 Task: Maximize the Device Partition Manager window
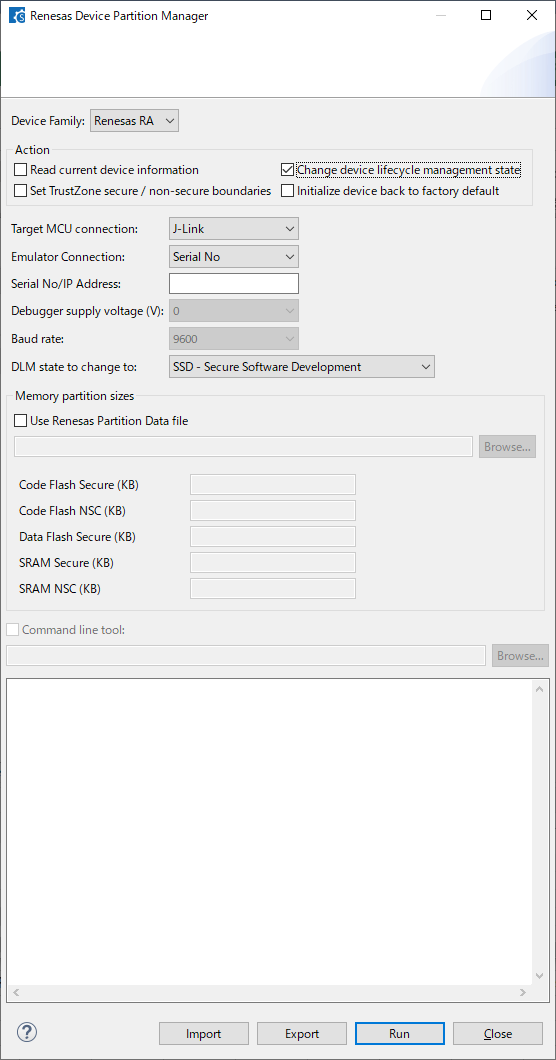[x=486, y=16]
